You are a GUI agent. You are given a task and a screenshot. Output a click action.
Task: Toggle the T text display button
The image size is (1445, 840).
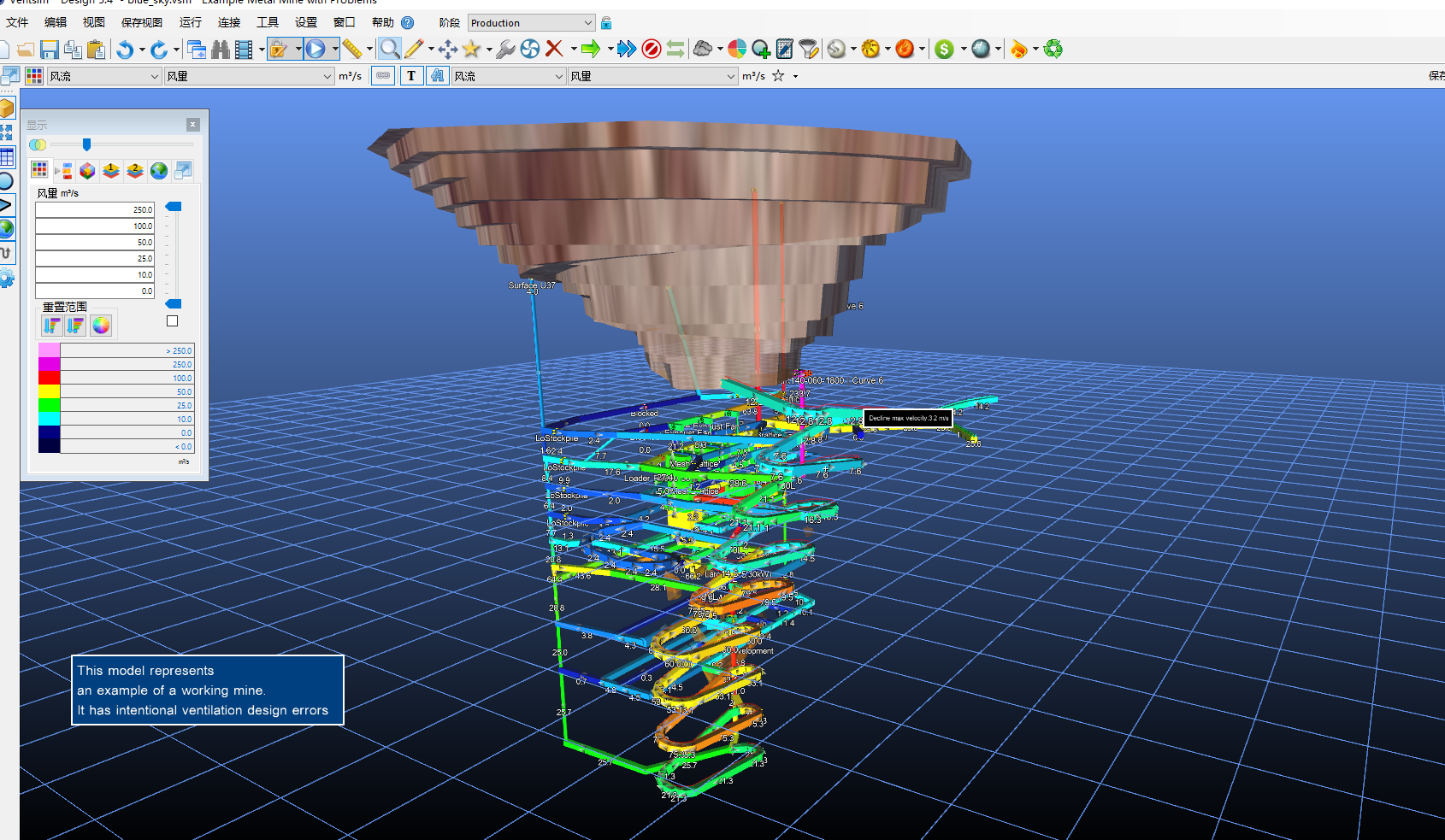click(411, 76)
